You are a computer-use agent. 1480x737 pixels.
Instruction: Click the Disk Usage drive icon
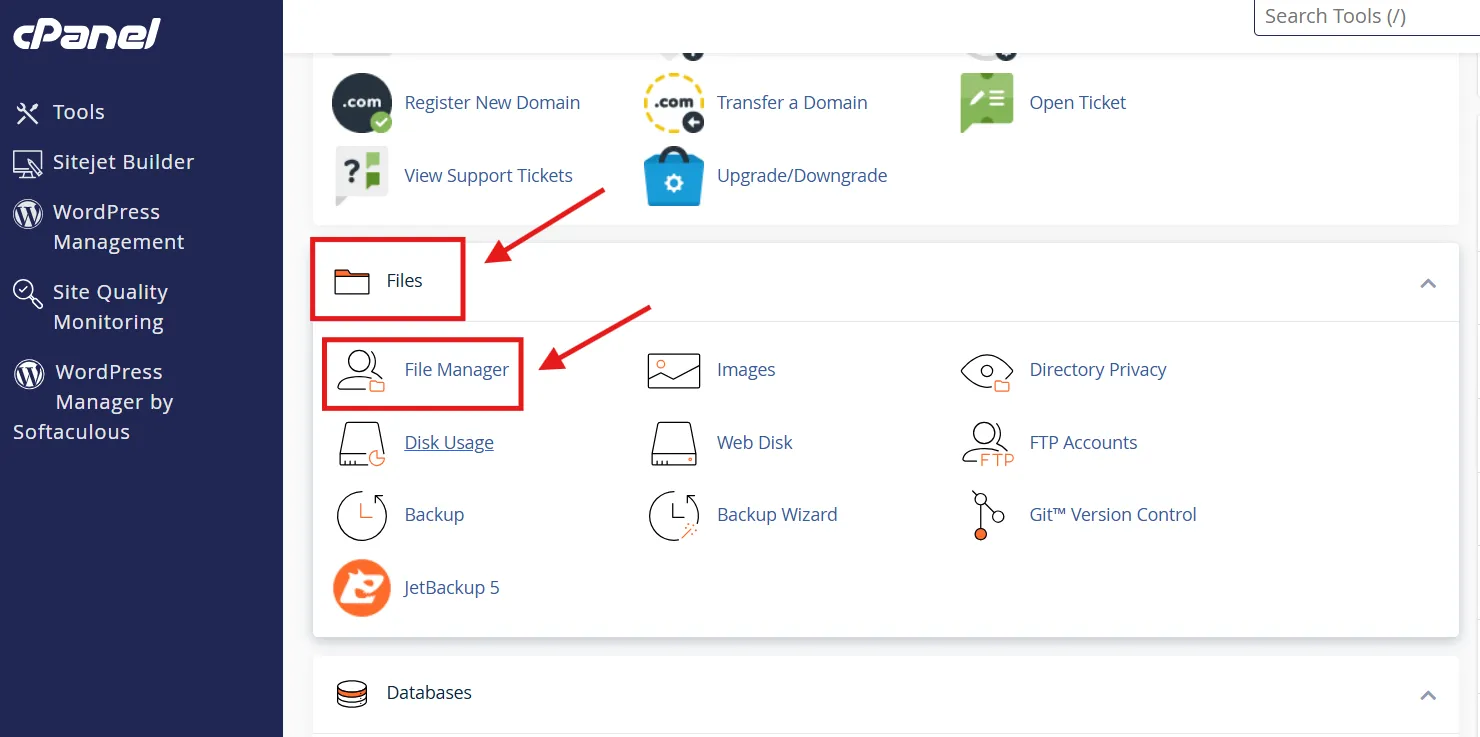coord(361,443)
